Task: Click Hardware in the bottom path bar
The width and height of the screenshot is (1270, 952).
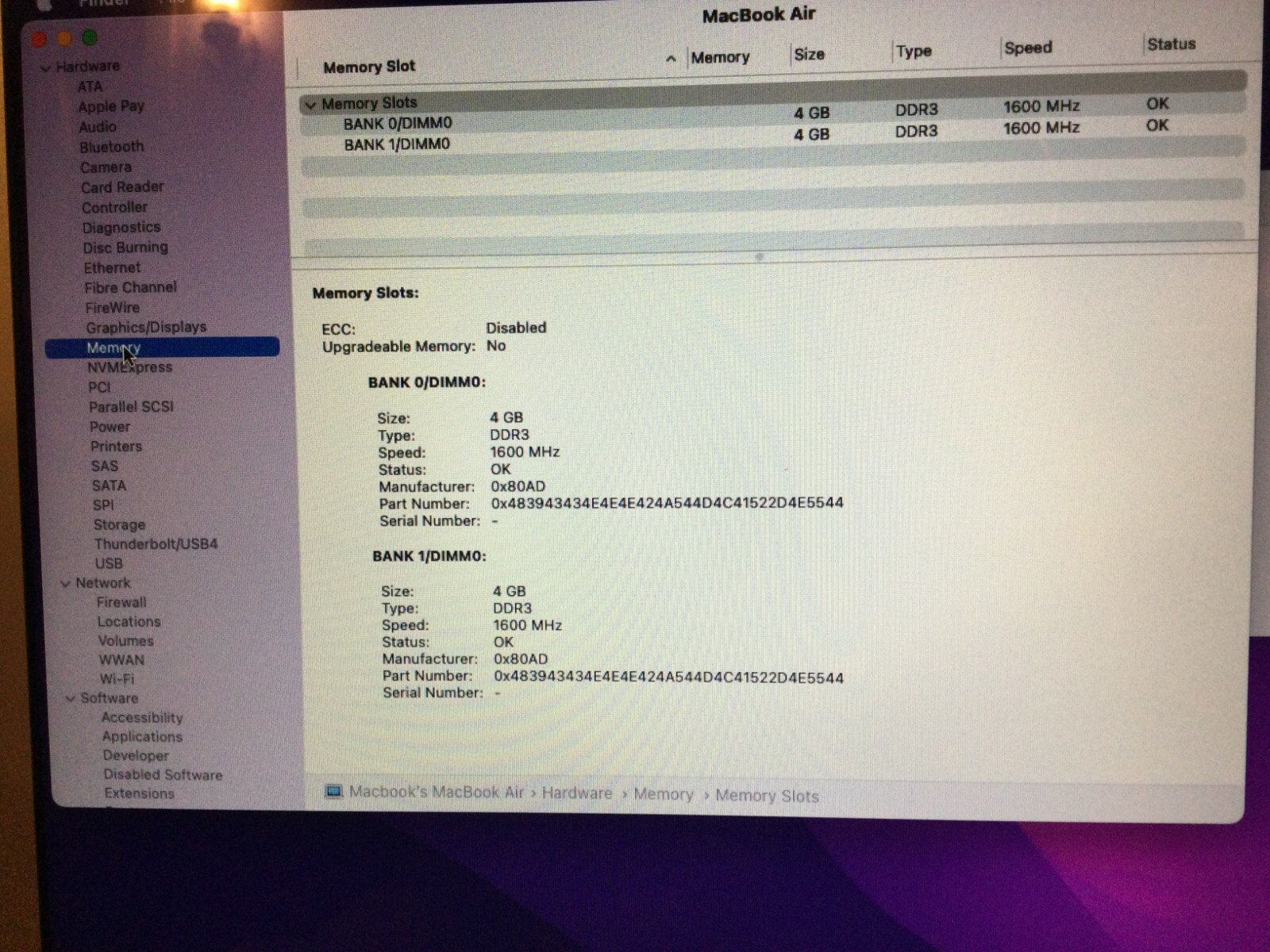Action: pyautogui.click(x=577, y=793)
